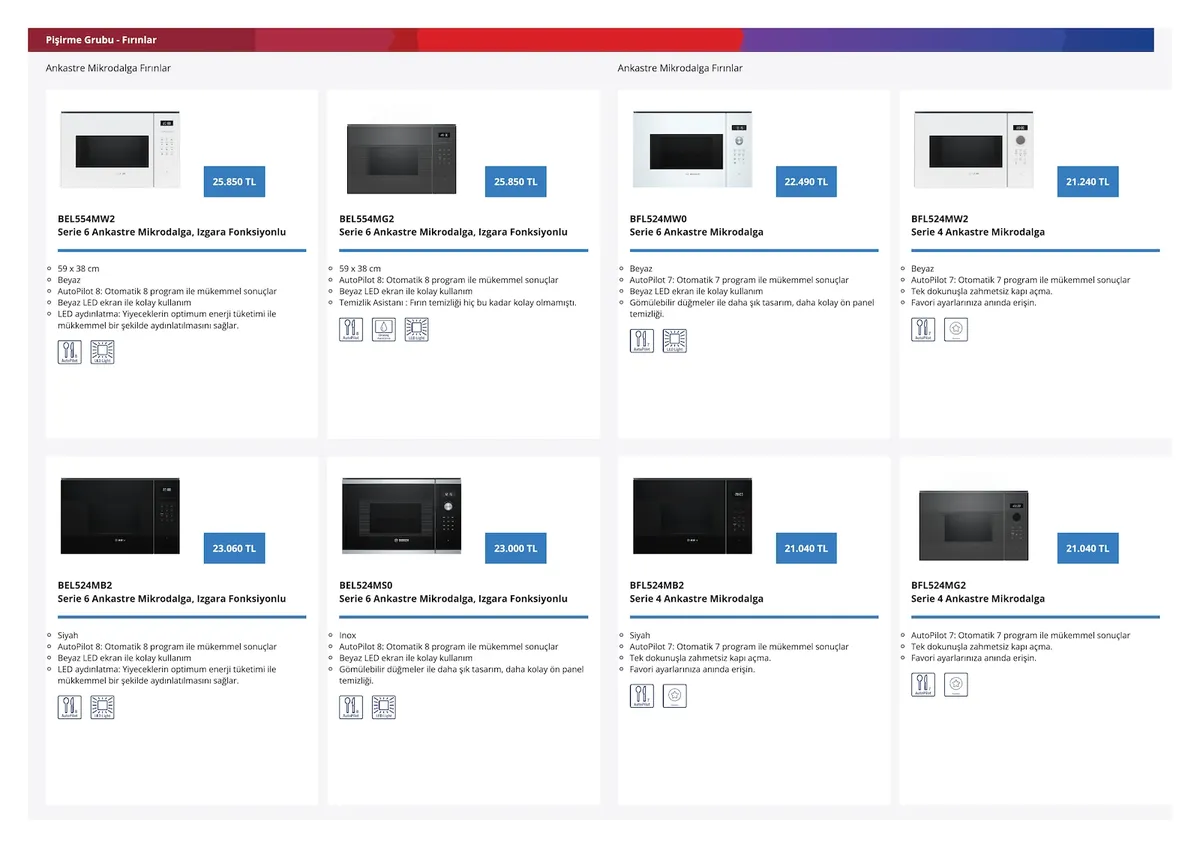Click favorites star icon under BFL524MW2
The width and height of the screenshot is (1200, 848).
pos(956,329)
